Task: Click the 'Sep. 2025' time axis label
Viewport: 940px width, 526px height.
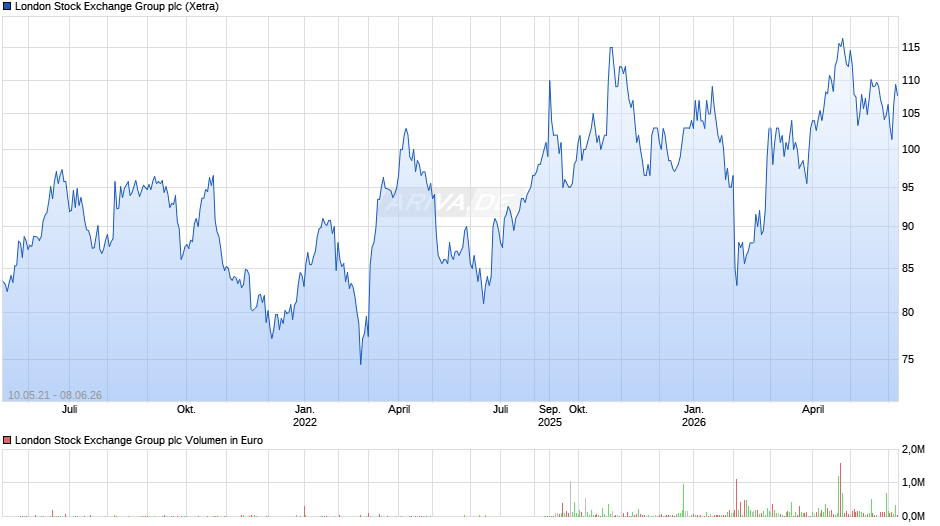Action: (550, 416)
